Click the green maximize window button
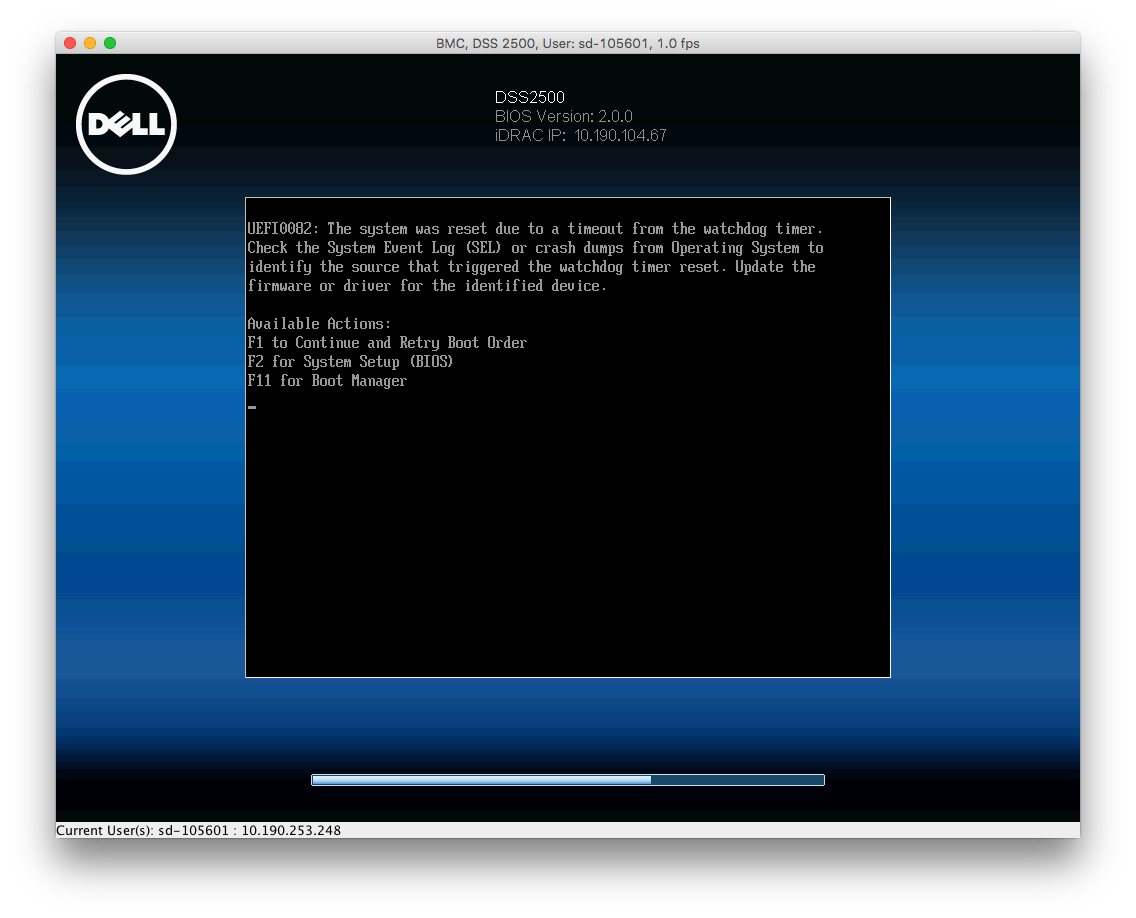The width and height of the screenshot is (1136, 918). click(x=110, y=43)
